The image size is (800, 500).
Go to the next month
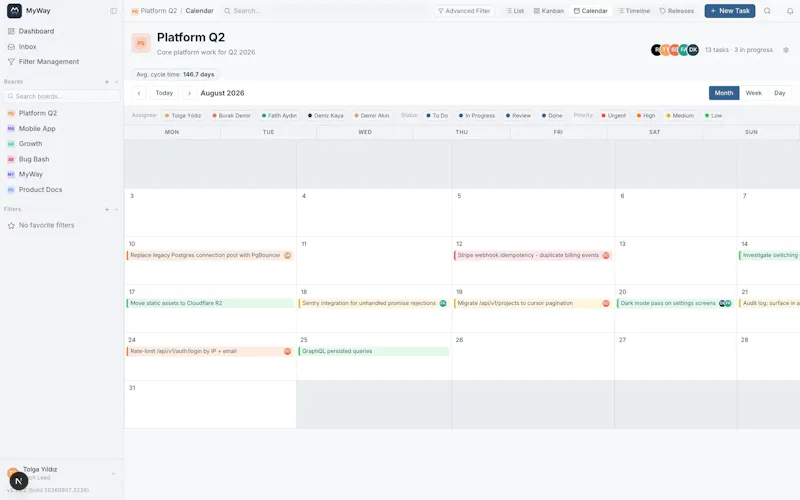tap(189, 93)
